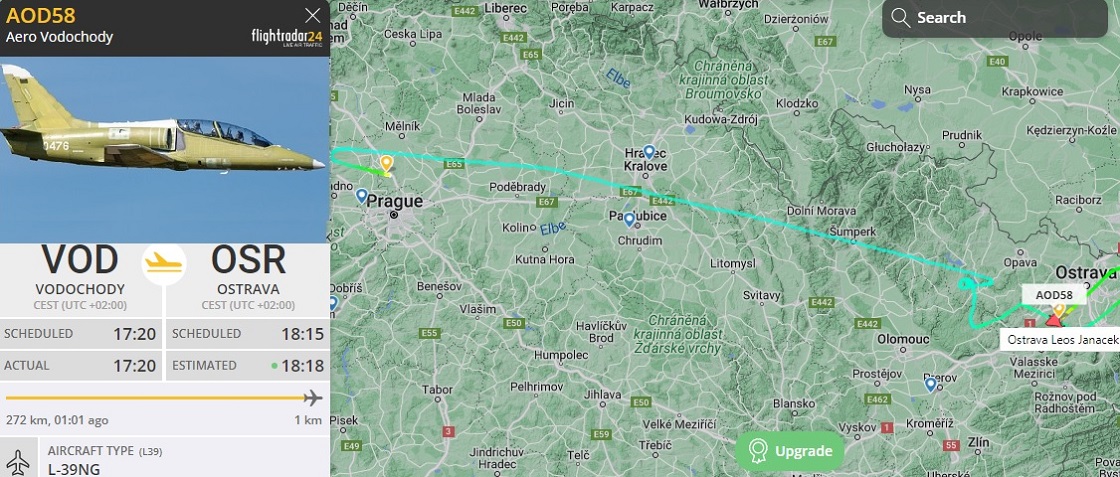The image size is (1120, 477).
Task: Click the blue airport pin near Prerov
Action: [930, 385]
